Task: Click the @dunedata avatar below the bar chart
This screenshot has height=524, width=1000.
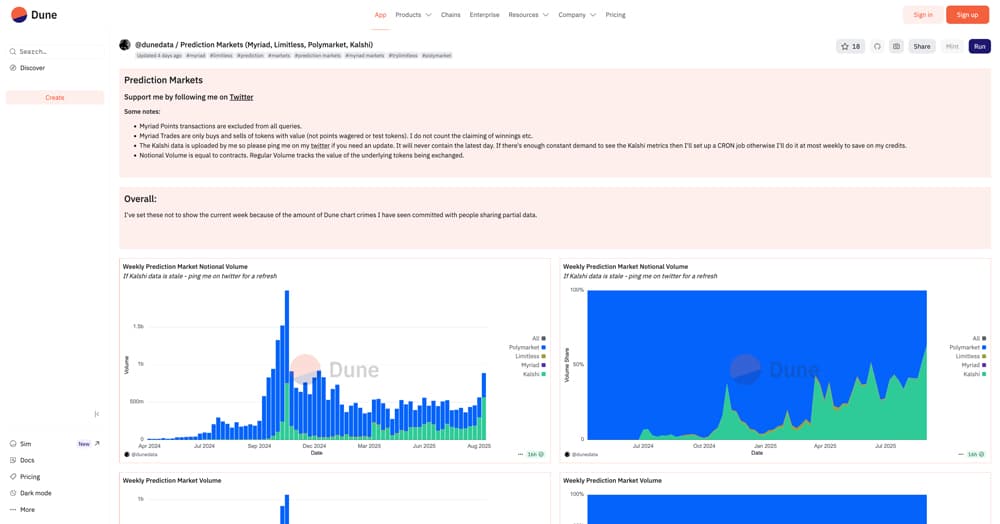Action: [126, 455]
